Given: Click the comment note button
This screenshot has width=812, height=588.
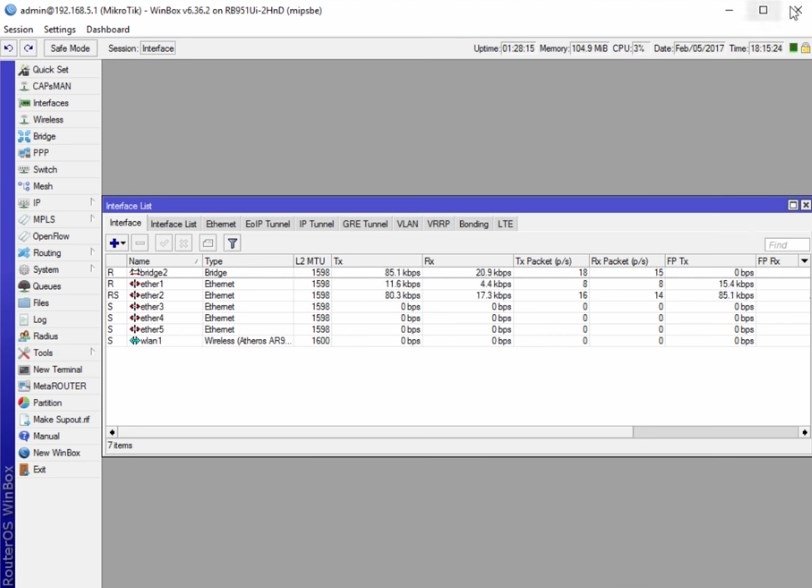Looking at the screenshot, I should coord(208,243).
